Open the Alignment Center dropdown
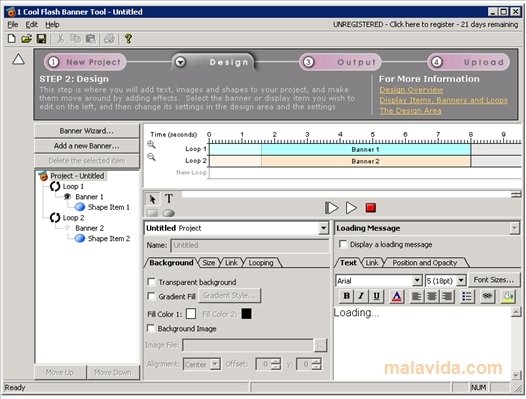The image size is (526, 399). tap(215, 364)
